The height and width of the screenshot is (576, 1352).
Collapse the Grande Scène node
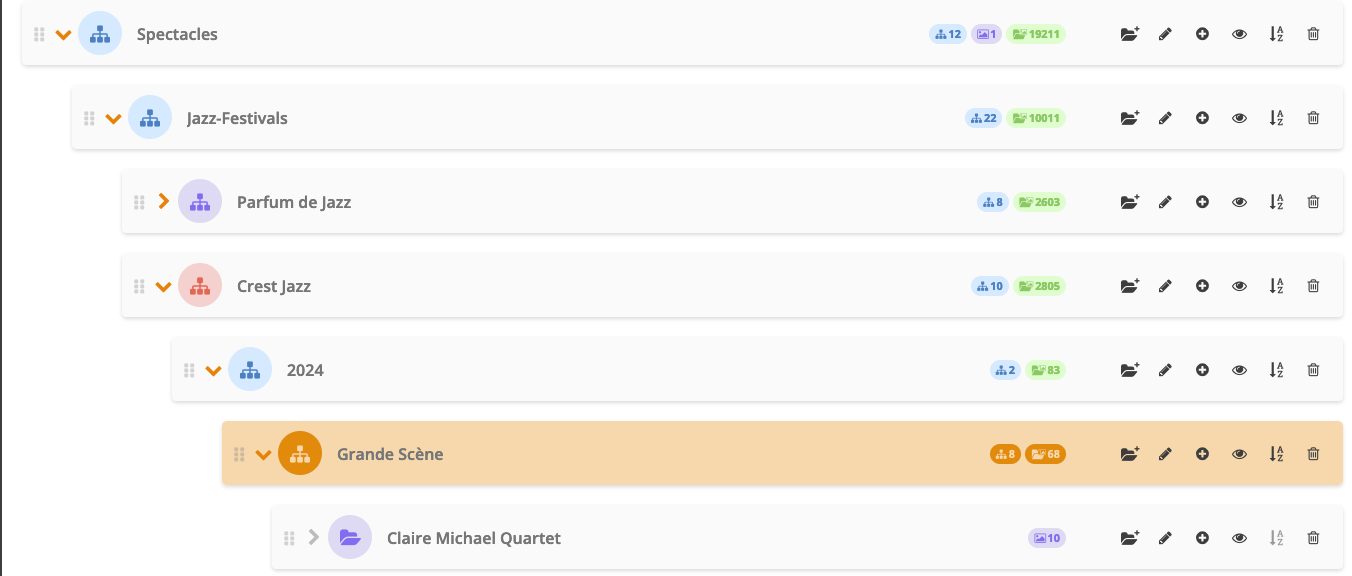(x=263, y=455)
